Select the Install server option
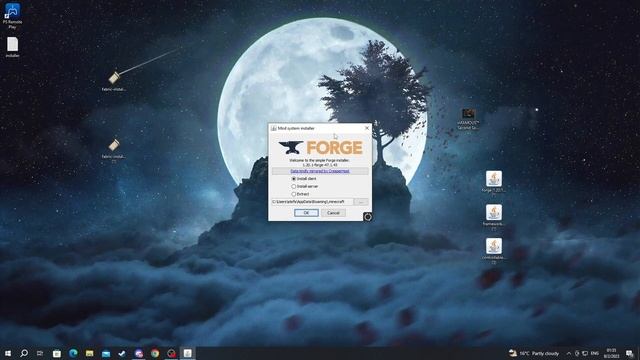The image size is (640, 360). coord(293,186)
